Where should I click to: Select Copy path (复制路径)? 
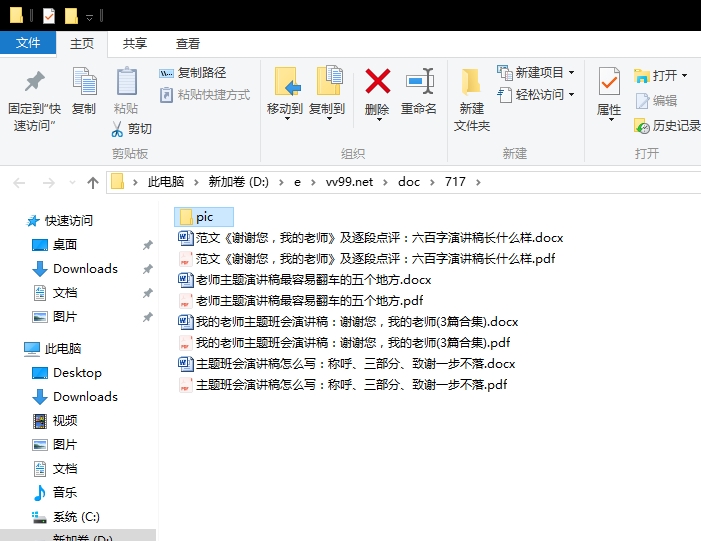click(193, 72)
